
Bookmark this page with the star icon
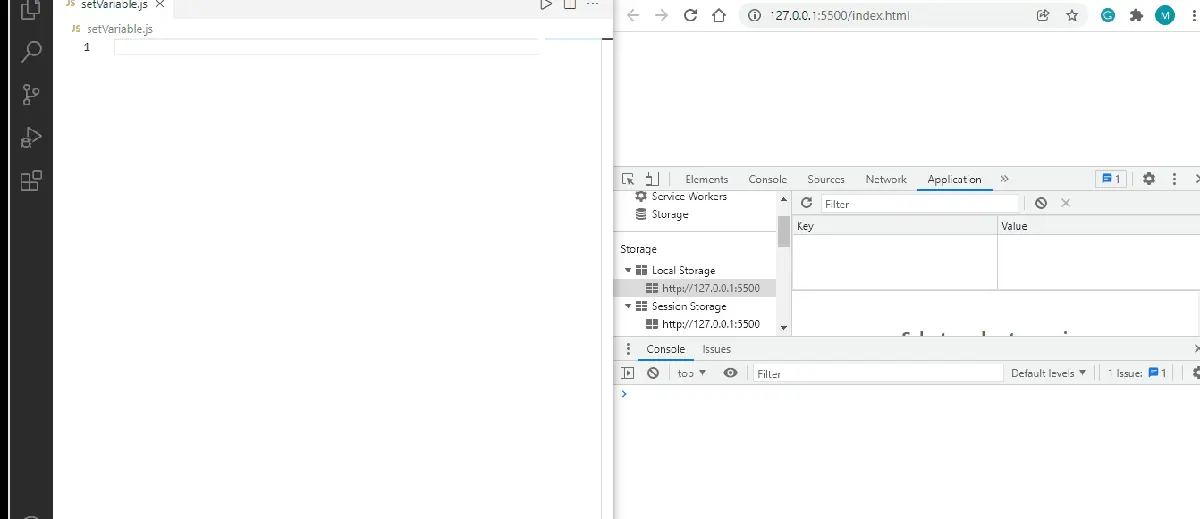point(1072,15)
